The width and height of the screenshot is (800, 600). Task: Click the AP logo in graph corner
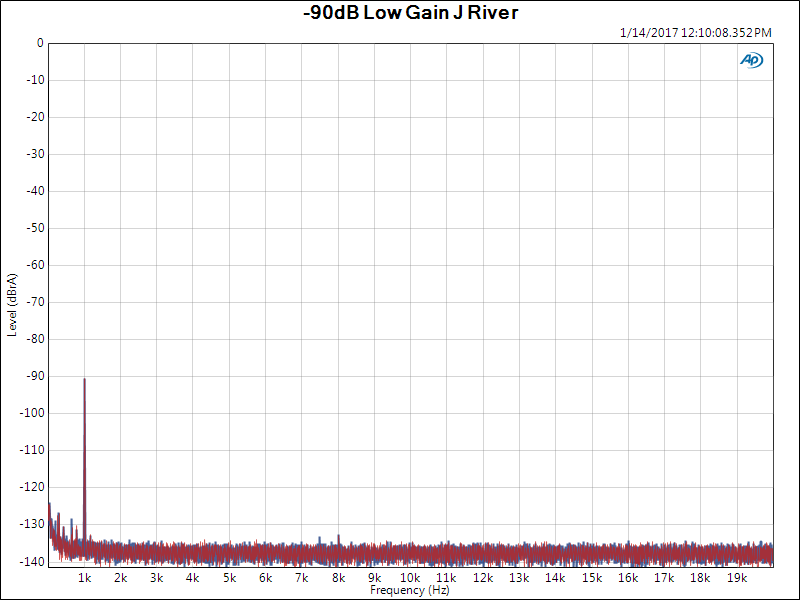coord(752,60)
